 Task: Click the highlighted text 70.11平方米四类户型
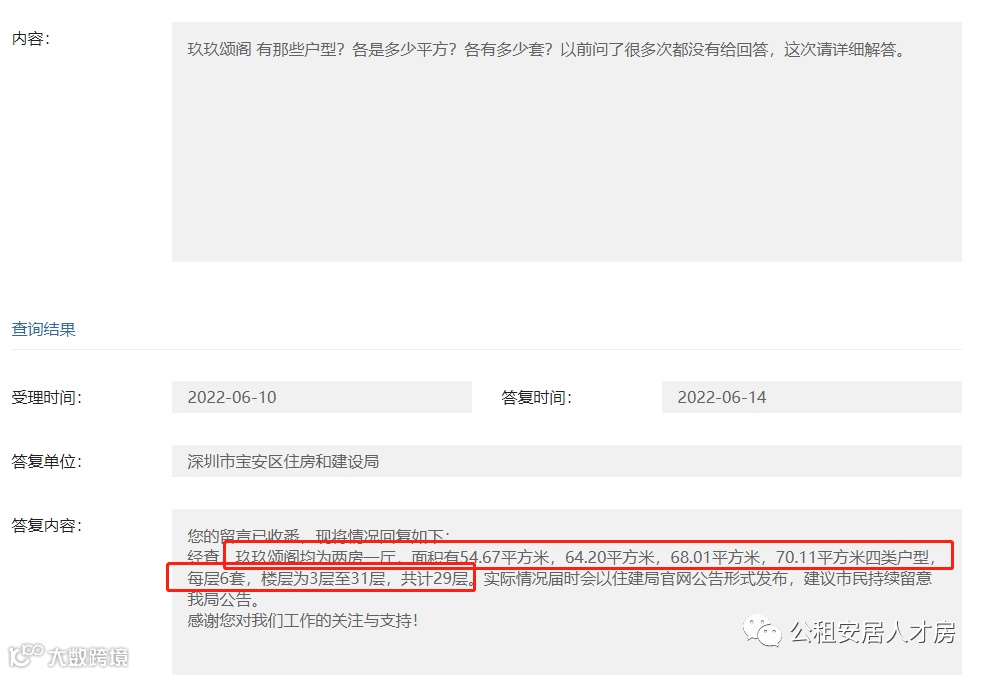click(x=853, y=557)
